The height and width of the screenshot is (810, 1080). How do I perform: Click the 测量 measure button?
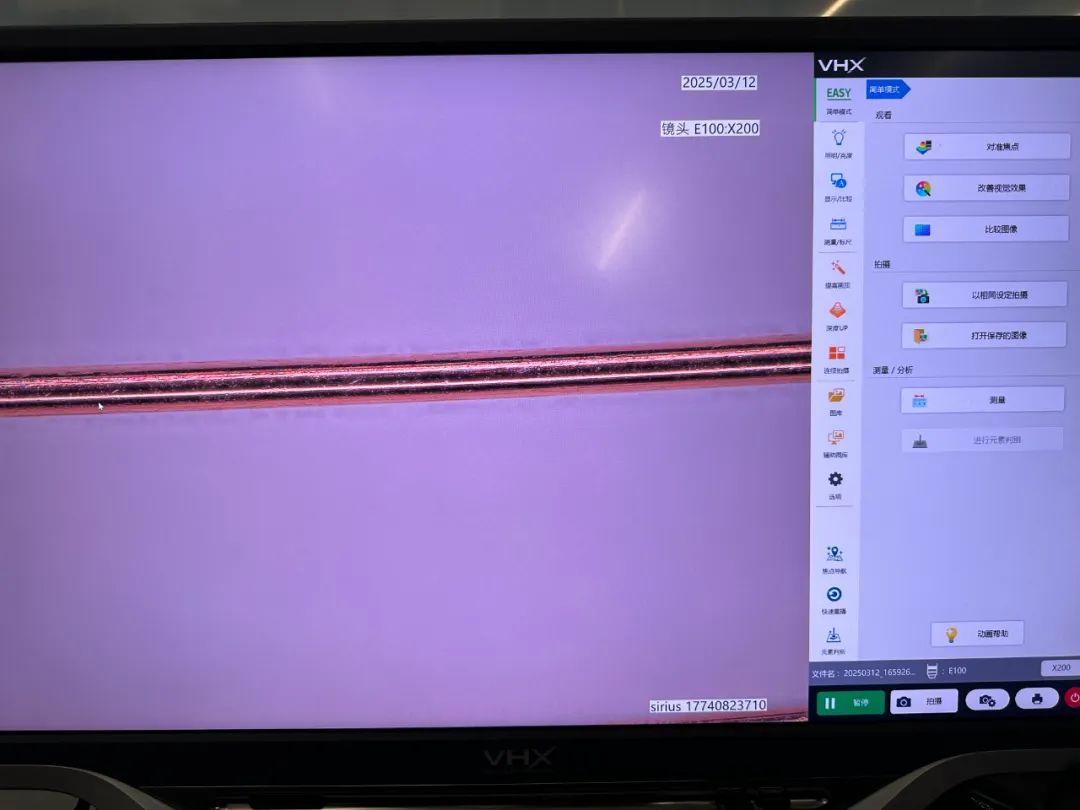coord(983,399)
